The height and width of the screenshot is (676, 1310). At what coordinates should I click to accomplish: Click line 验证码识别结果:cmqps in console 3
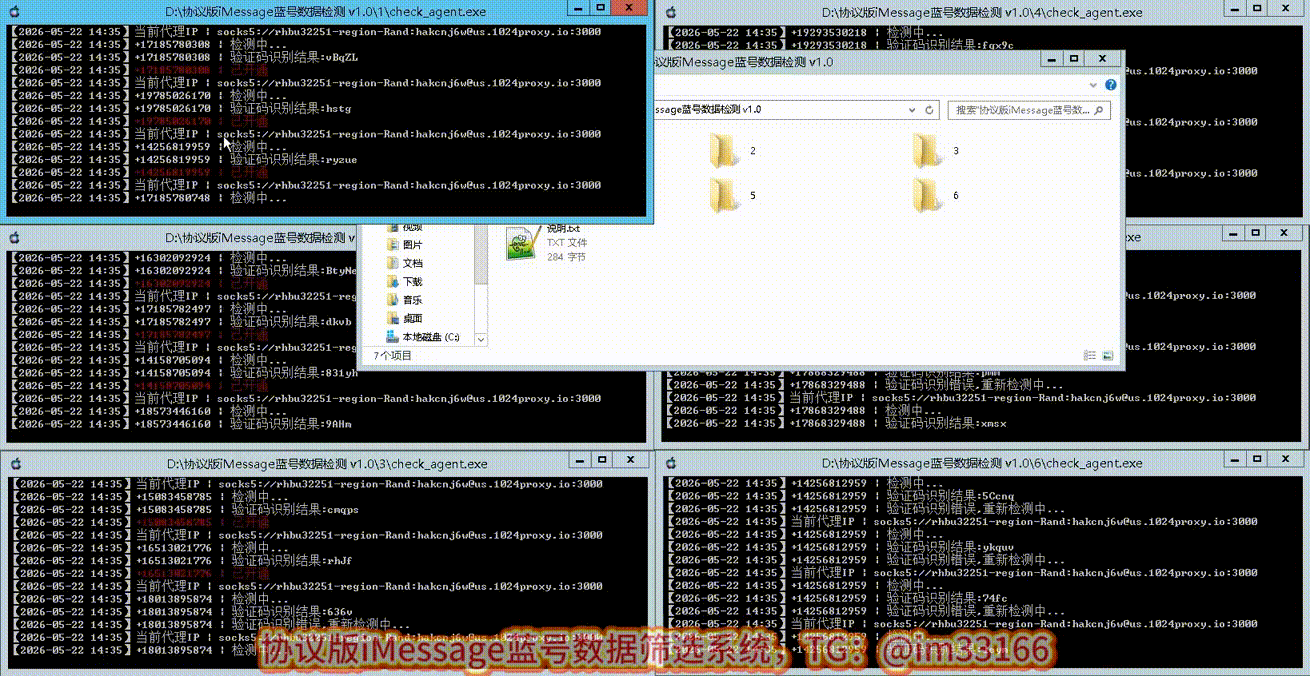coord(183,509)
